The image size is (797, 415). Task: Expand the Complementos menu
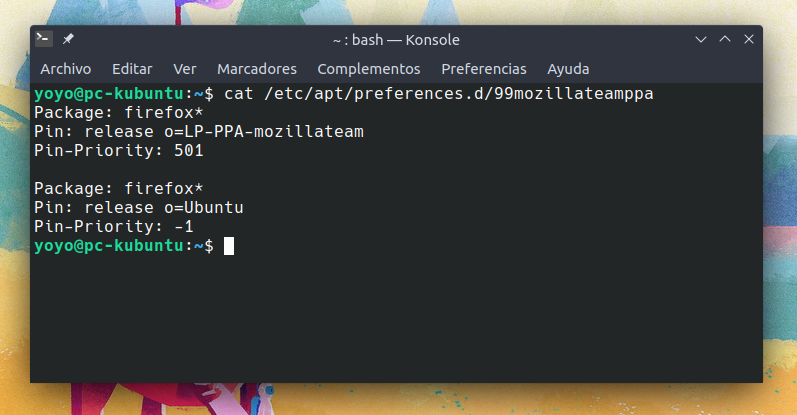(x=369, y=69)
